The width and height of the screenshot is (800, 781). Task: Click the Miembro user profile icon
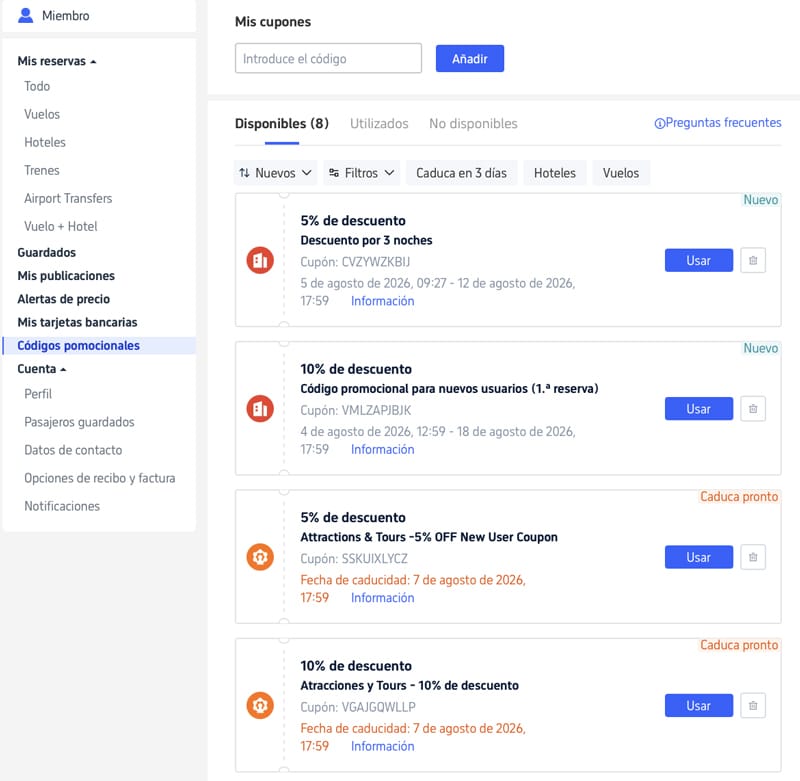coord(26,15)
